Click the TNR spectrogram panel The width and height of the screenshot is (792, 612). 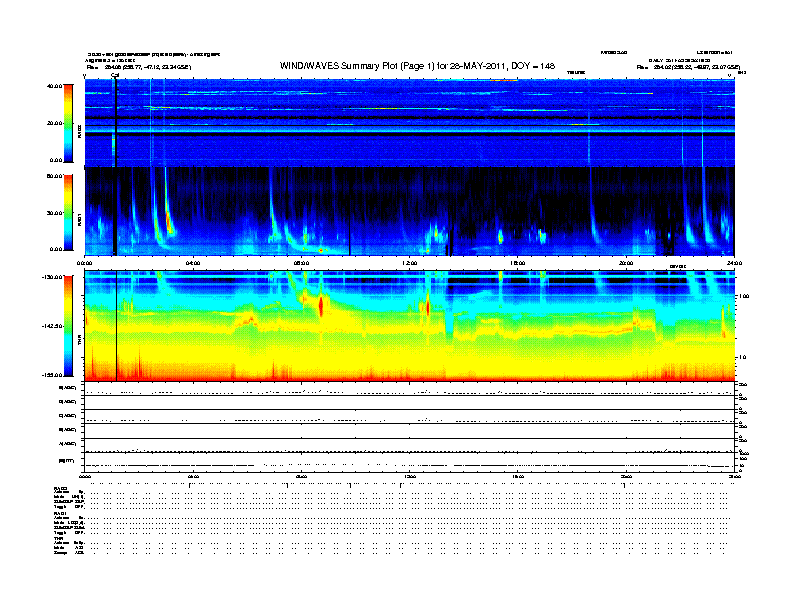point(410,326)
